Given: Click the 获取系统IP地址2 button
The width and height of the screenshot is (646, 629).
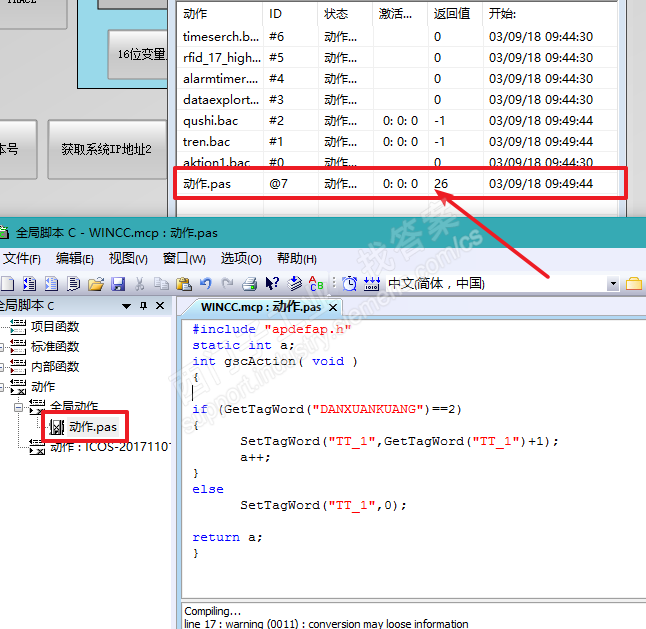Looking at the screenshot, I should pos(106,149).
